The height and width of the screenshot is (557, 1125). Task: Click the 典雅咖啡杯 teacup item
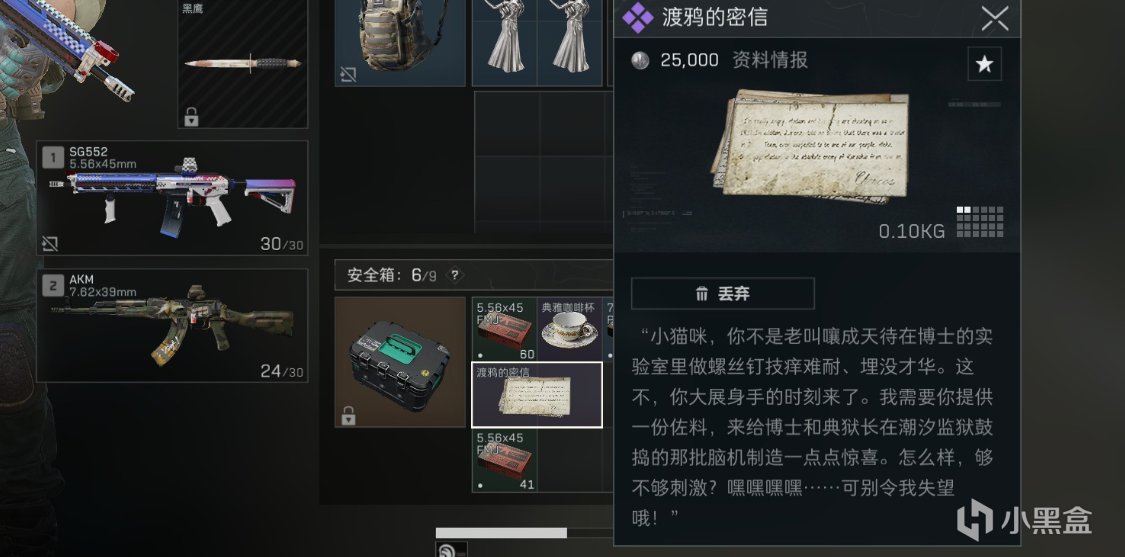click(x=569, y=329)
